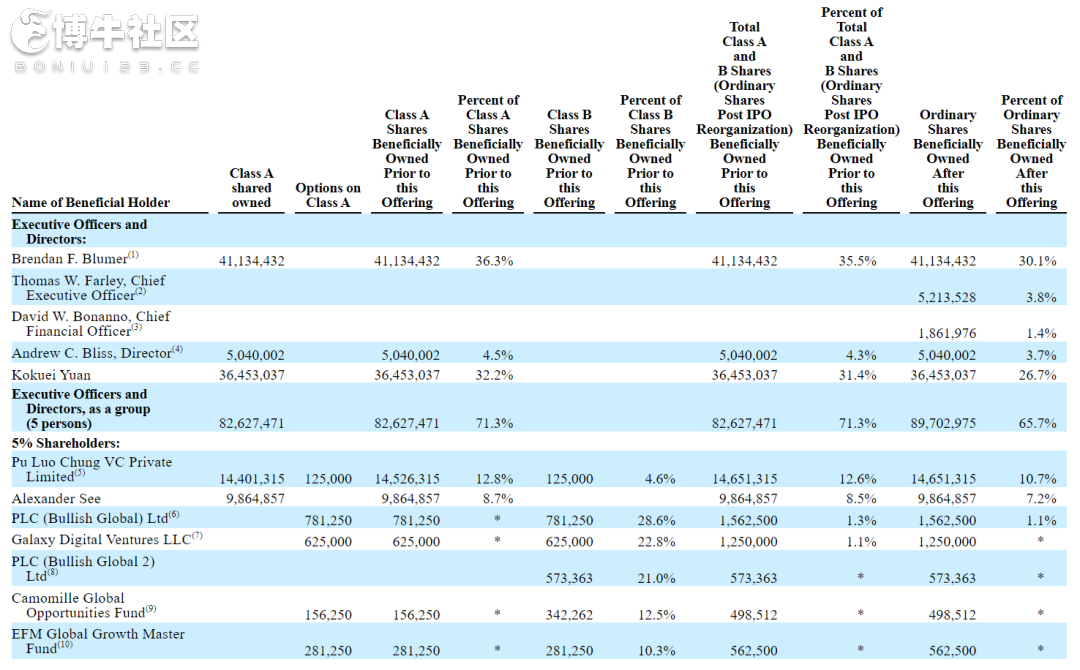Select "Executive Officers and Directors, as a group" label
This screenshot has height=670, width=1080.
(x=81, y=409)
